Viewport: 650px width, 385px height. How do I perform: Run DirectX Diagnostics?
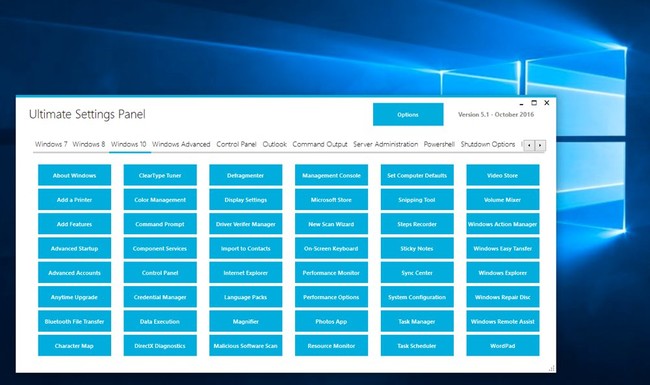(x=160, y=346)
